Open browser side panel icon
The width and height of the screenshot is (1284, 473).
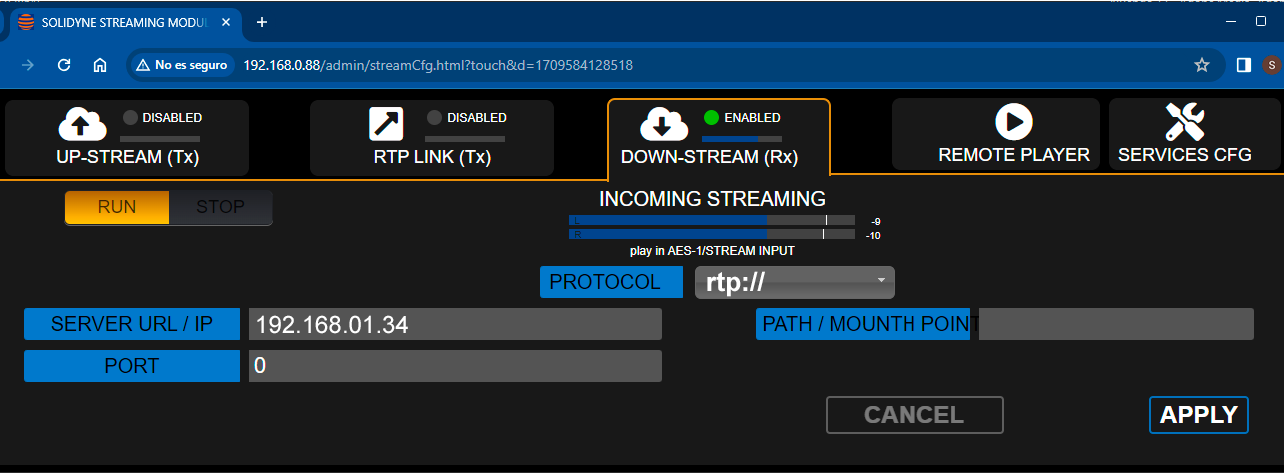tap(1244, 65)
